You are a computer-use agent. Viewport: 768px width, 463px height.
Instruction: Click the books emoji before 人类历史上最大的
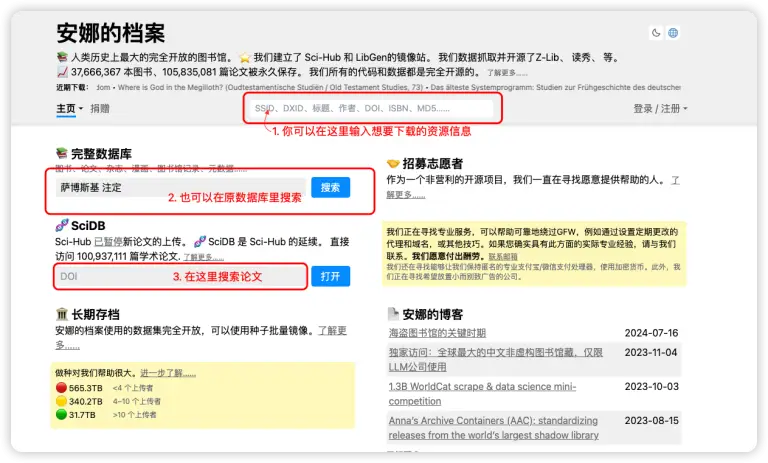click(62, 57)
